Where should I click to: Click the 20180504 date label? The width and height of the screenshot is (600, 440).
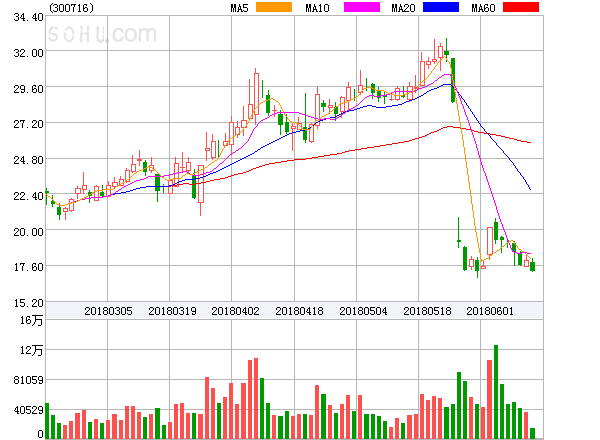pyautogui.click(x=363, y=311)
